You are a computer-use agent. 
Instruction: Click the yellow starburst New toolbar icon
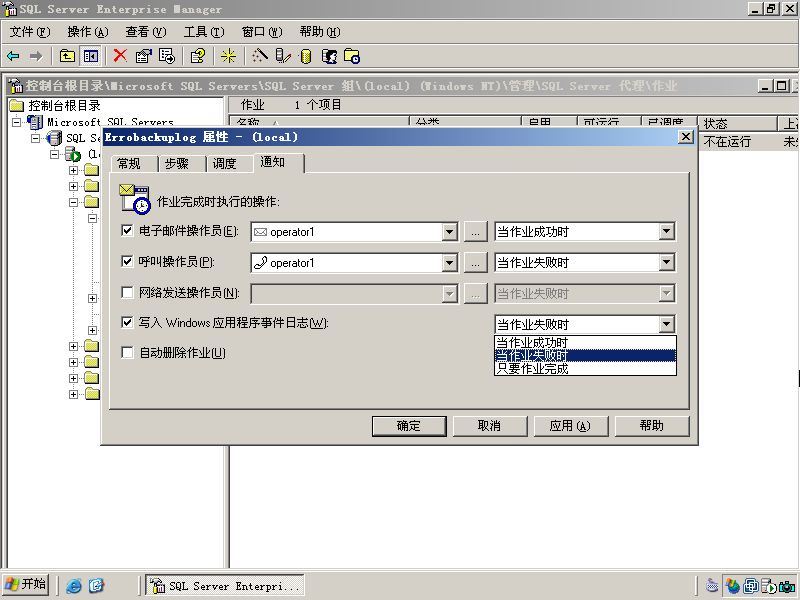point(228,56)
